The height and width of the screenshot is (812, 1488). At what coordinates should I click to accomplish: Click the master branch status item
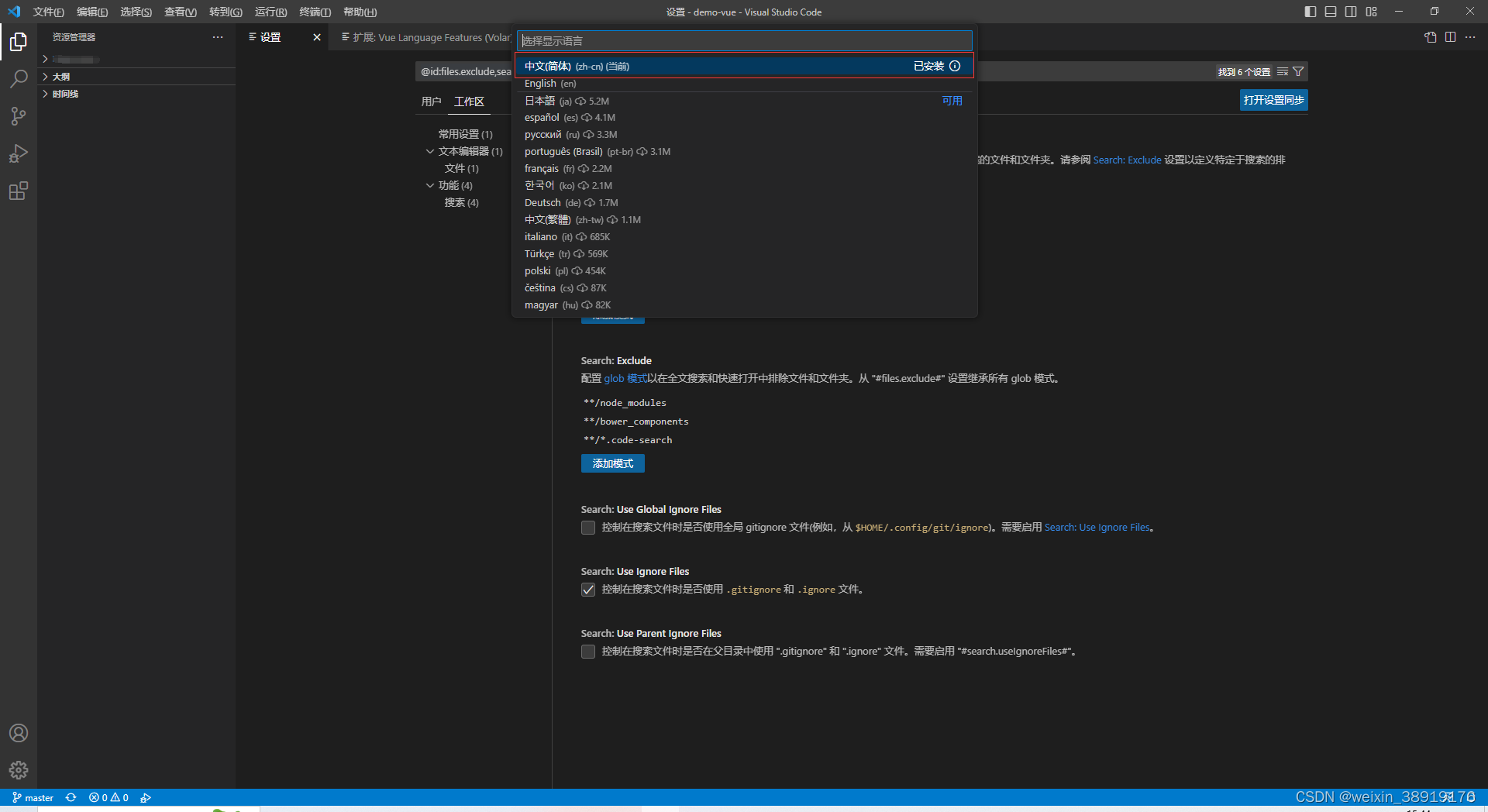coord(33,797)
